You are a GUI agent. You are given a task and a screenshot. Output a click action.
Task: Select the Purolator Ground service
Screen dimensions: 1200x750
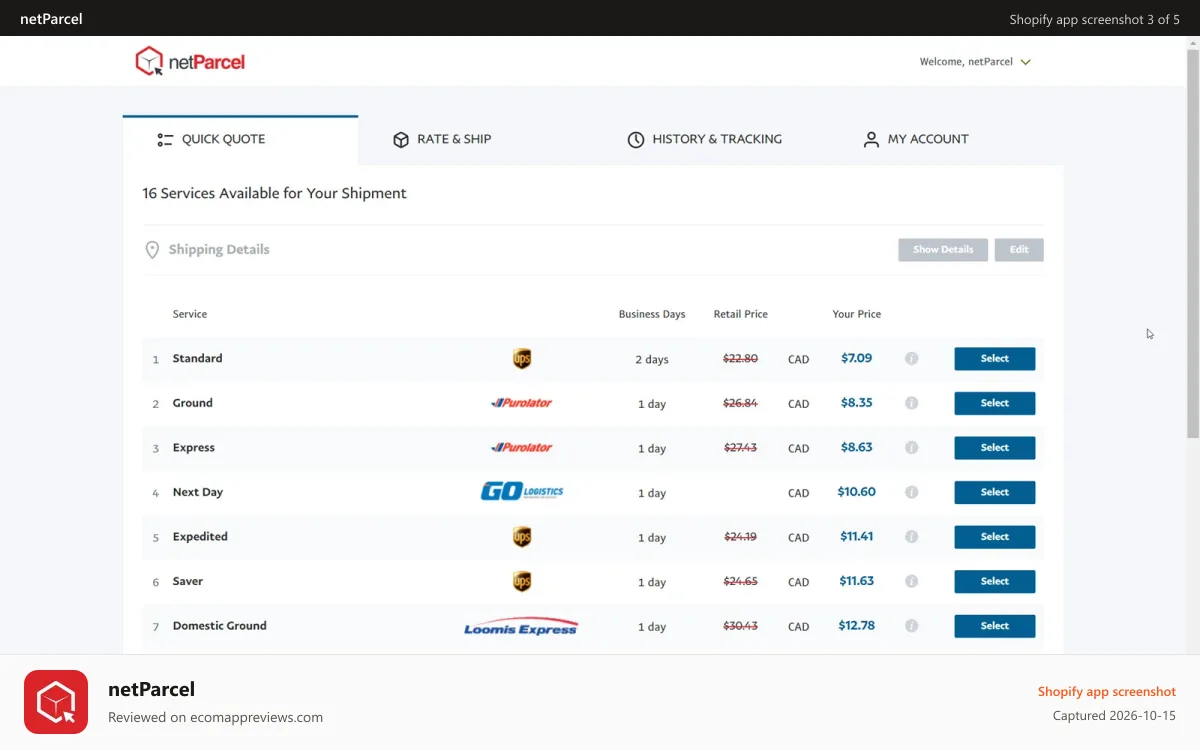995,403
